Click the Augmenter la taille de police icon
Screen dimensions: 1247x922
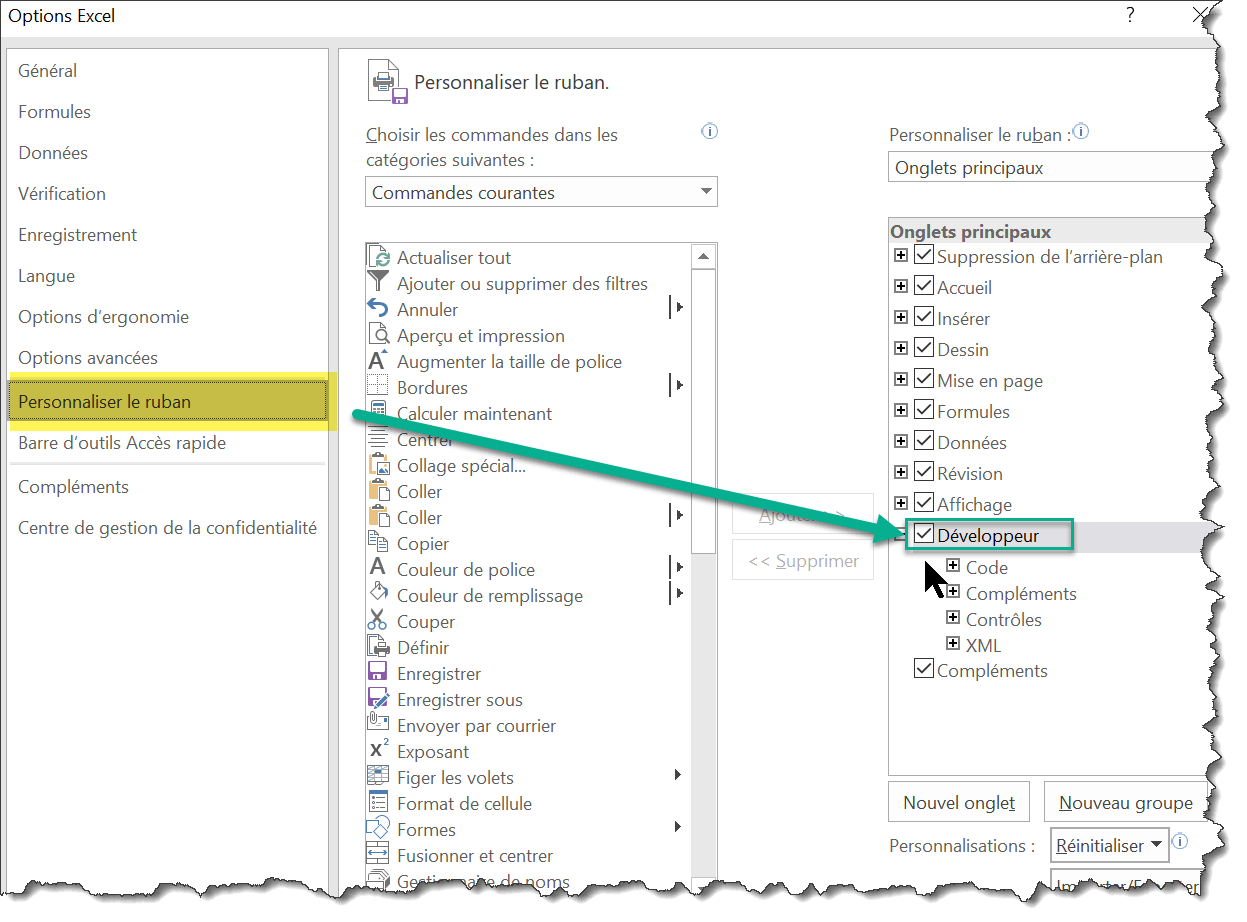tap(378, 361)
